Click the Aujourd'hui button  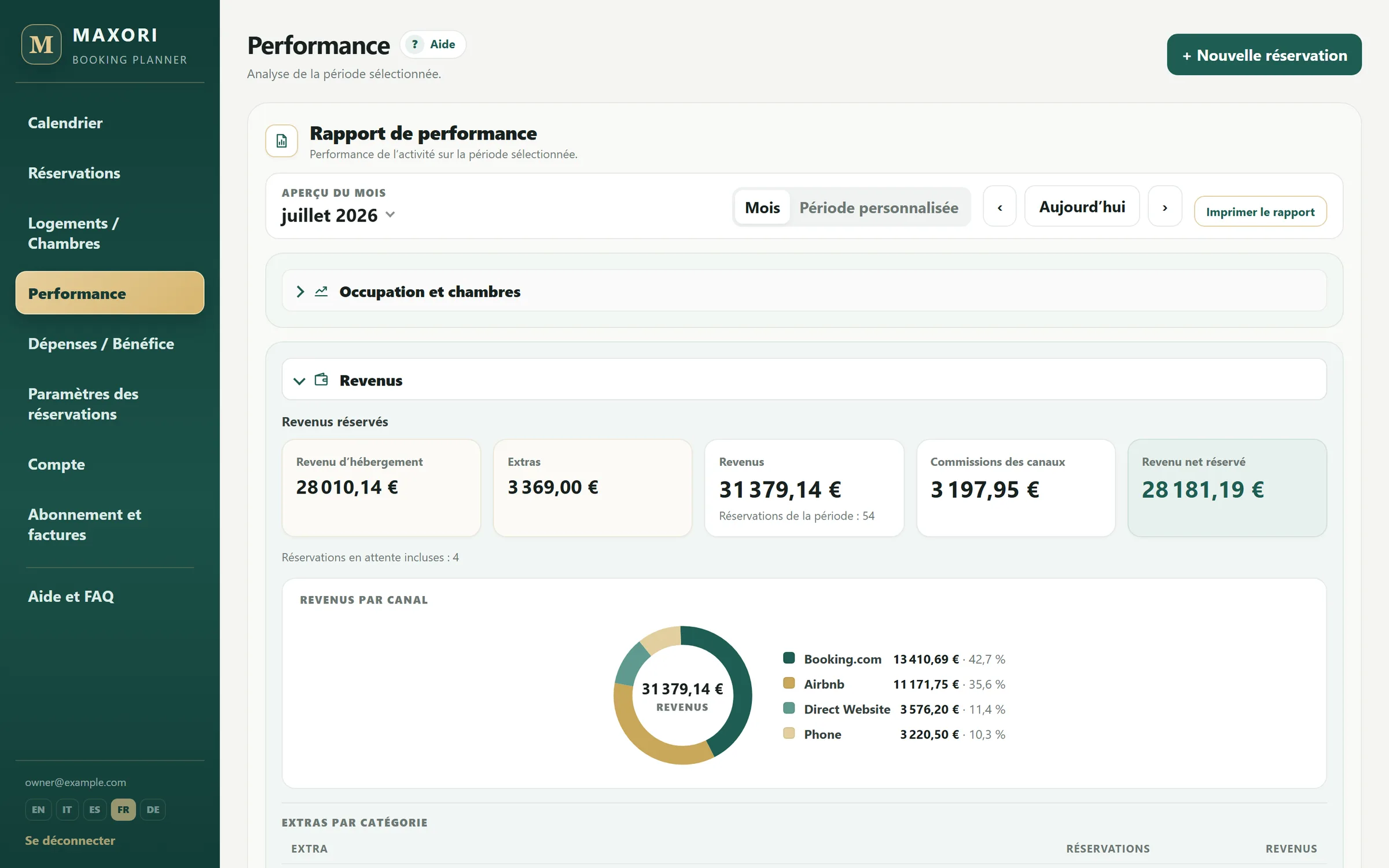coord(1082,207)
